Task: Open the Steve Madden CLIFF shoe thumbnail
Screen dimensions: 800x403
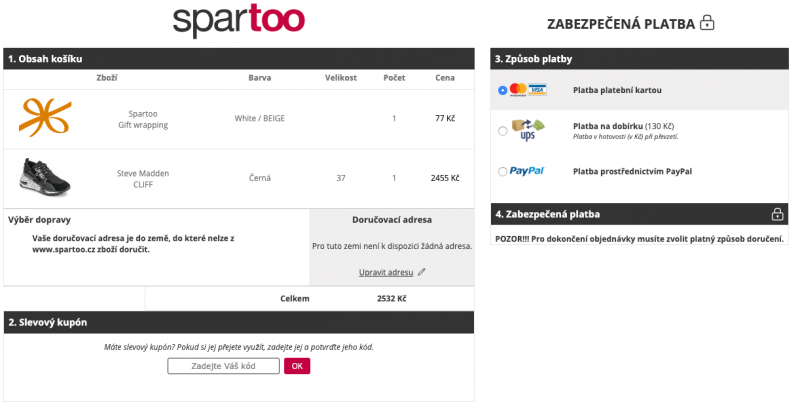Action: click(x=44, y=178)
